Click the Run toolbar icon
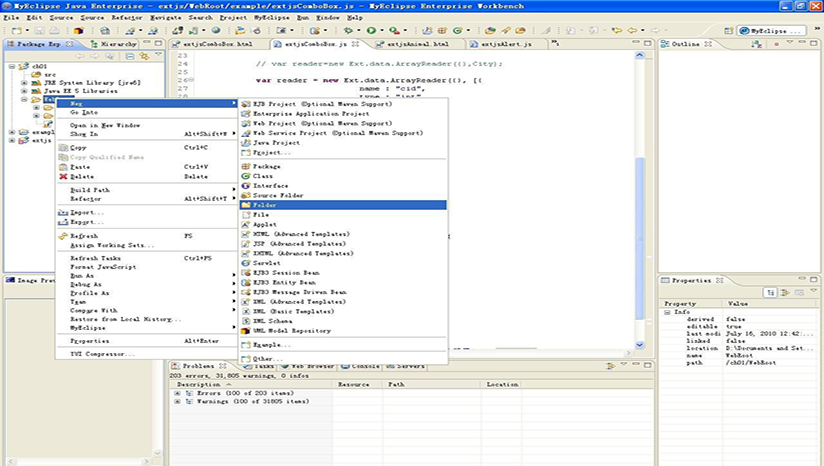The width and height of the screenshot is (824, 466). (371, 31)
